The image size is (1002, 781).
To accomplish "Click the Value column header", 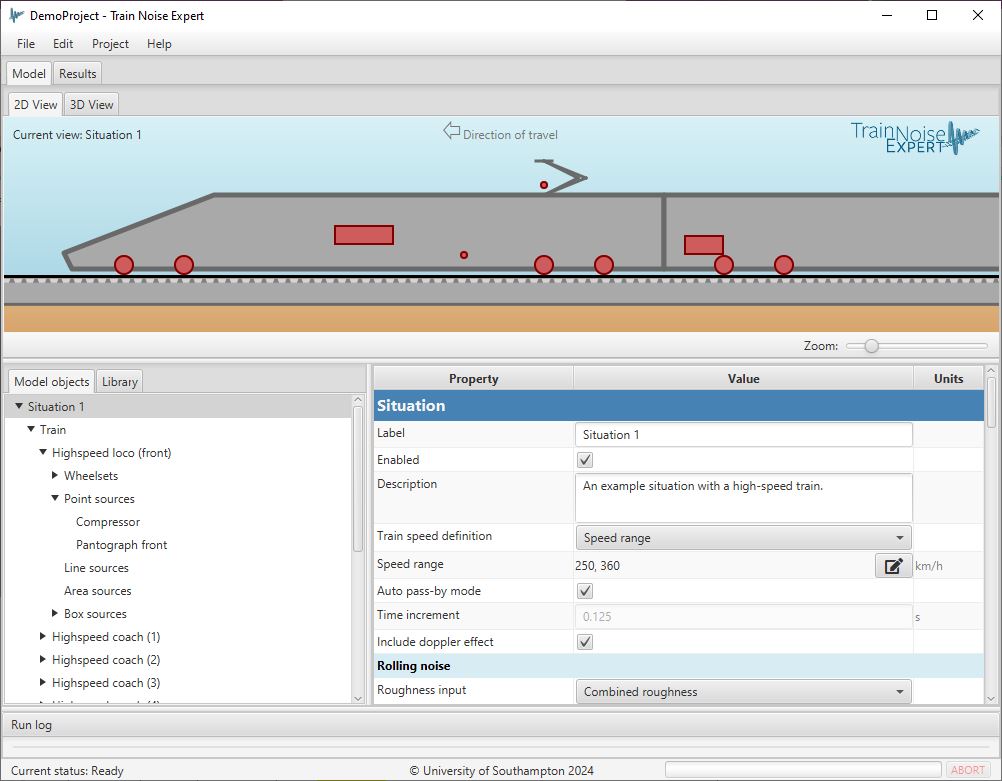I will click(743, 378).
